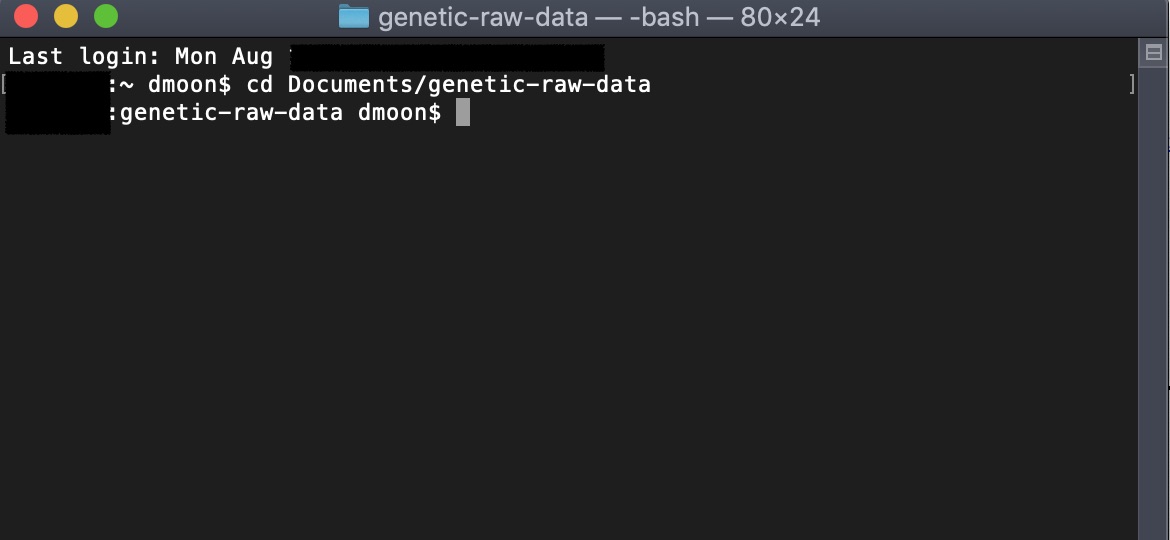
Task: Click the vertical scrollbar track on the right
Action: coord(1154,298)
